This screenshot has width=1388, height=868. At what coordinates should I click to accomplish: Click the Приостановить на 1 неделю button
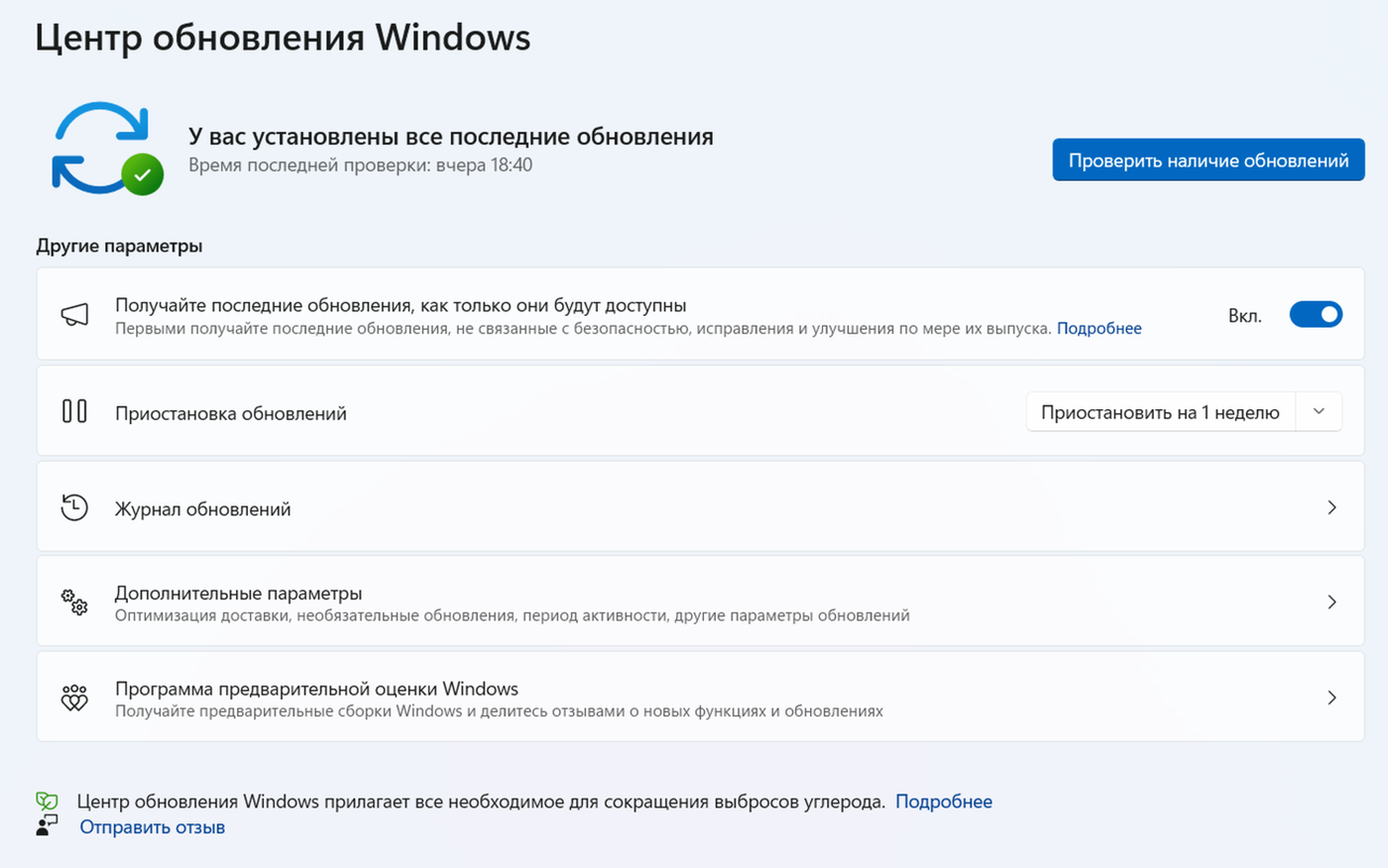coord(1161,412)
